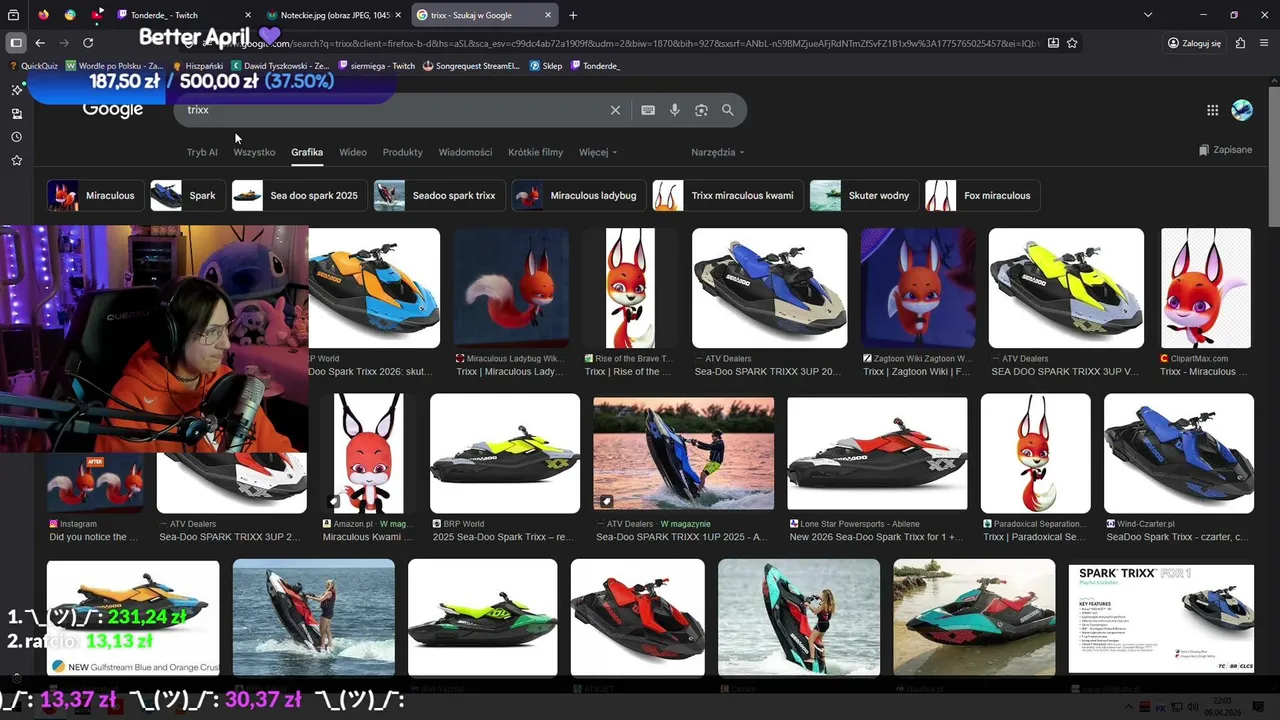Open Firefox extensions puzzle icon

point(1240,43)
